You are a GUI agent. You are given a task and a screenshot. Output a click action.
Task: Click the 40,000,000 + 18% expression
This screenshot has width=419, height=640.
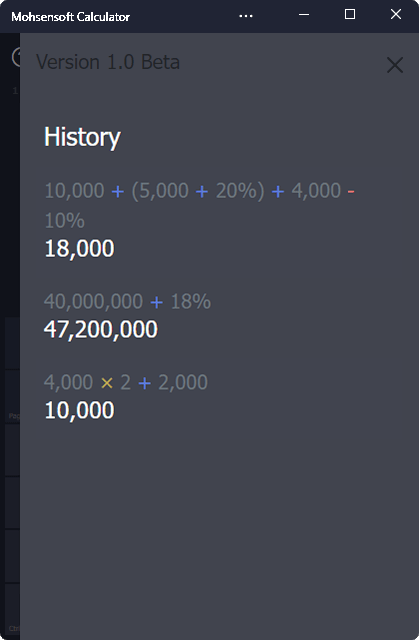point(127,302)
